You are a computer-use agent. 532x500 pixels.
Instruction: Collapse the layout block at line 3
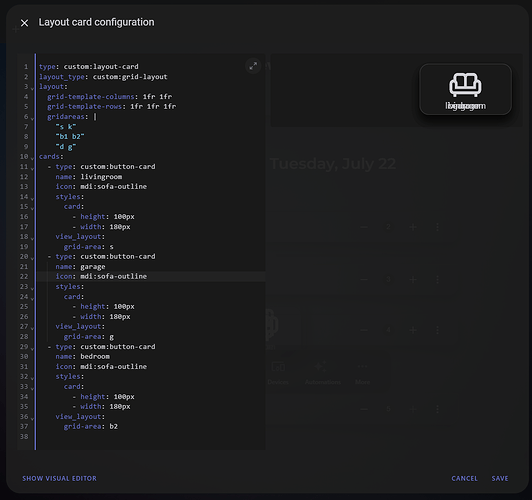[x=33, y=88]
